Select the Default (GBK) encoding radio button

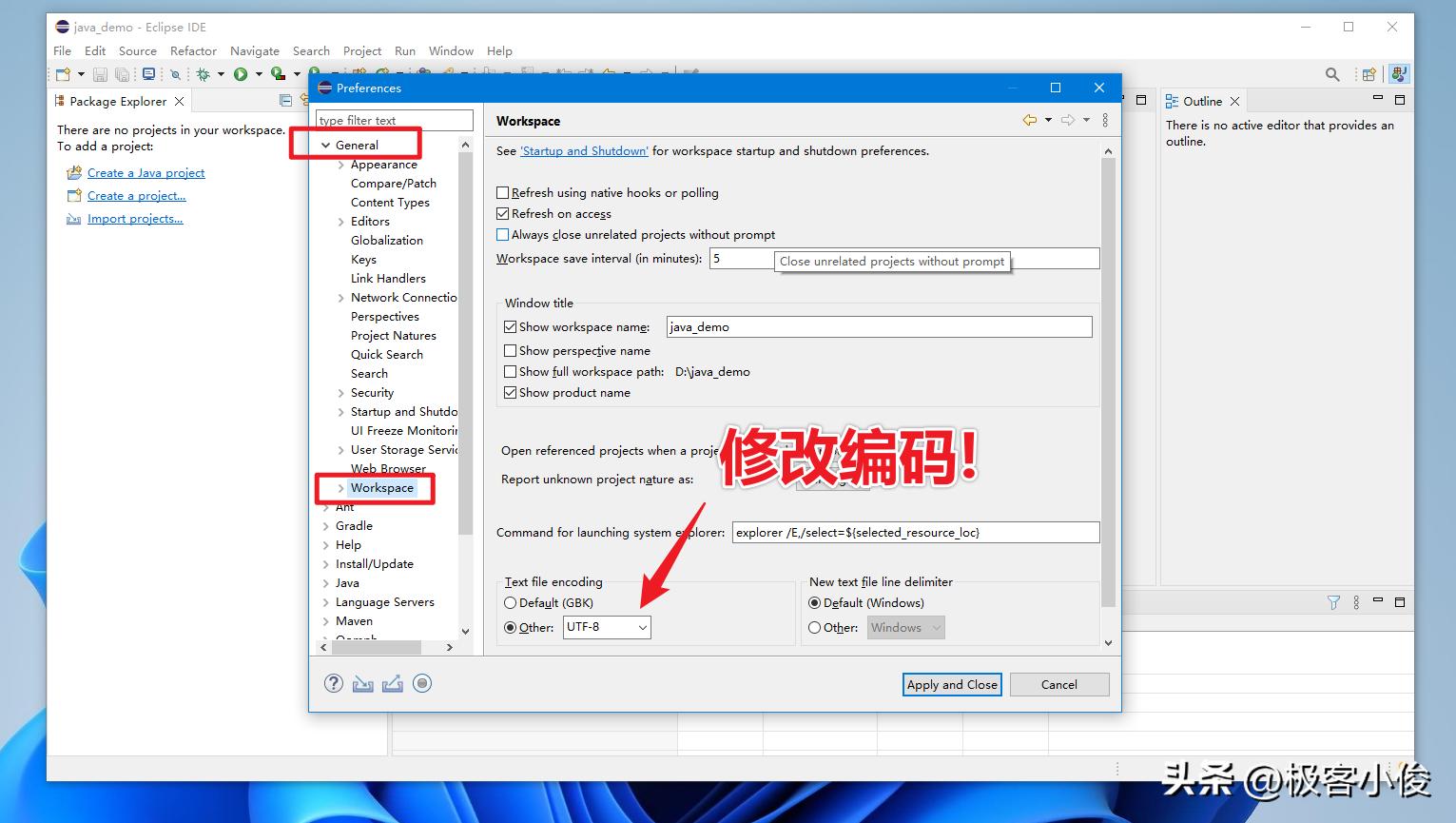click(510, 602)
